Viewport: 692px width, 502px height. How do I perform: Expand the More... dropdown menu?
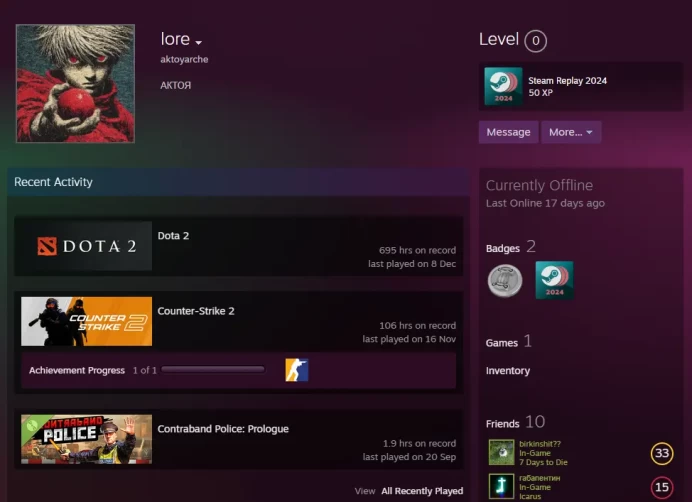[571, 132]
